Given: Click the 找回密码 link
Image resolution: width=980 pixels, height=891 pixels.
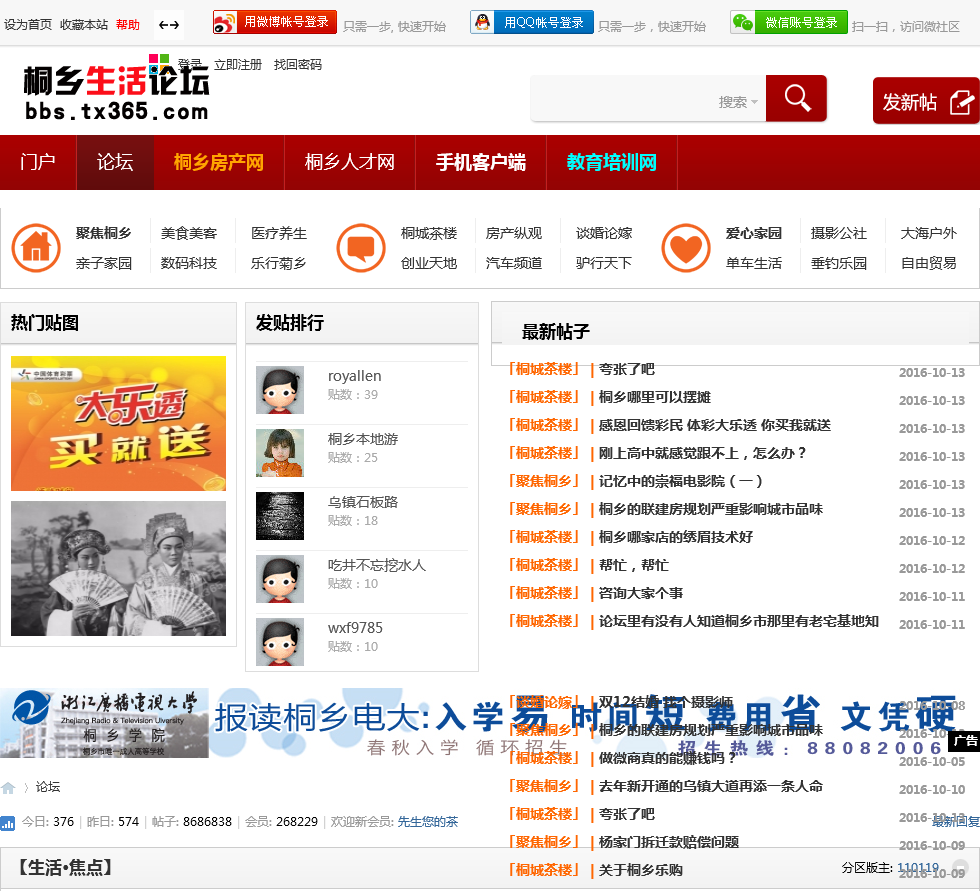Looking at the screenshot, I should (298, 65).
